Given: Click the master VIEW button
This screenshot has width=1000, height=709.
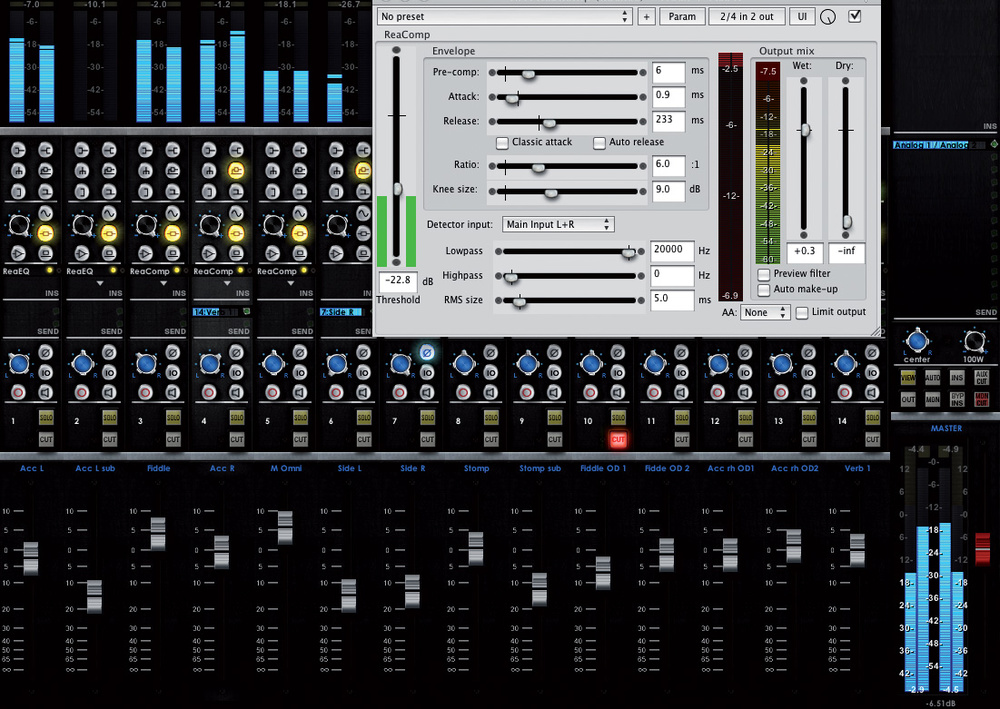Looking at the screenshot, I should click(x=908, y=377).
